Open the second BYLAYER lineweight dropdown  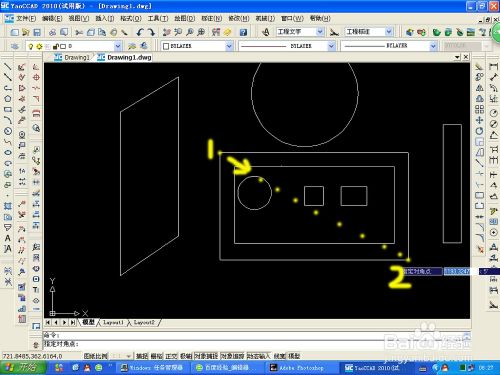[433, 46]
